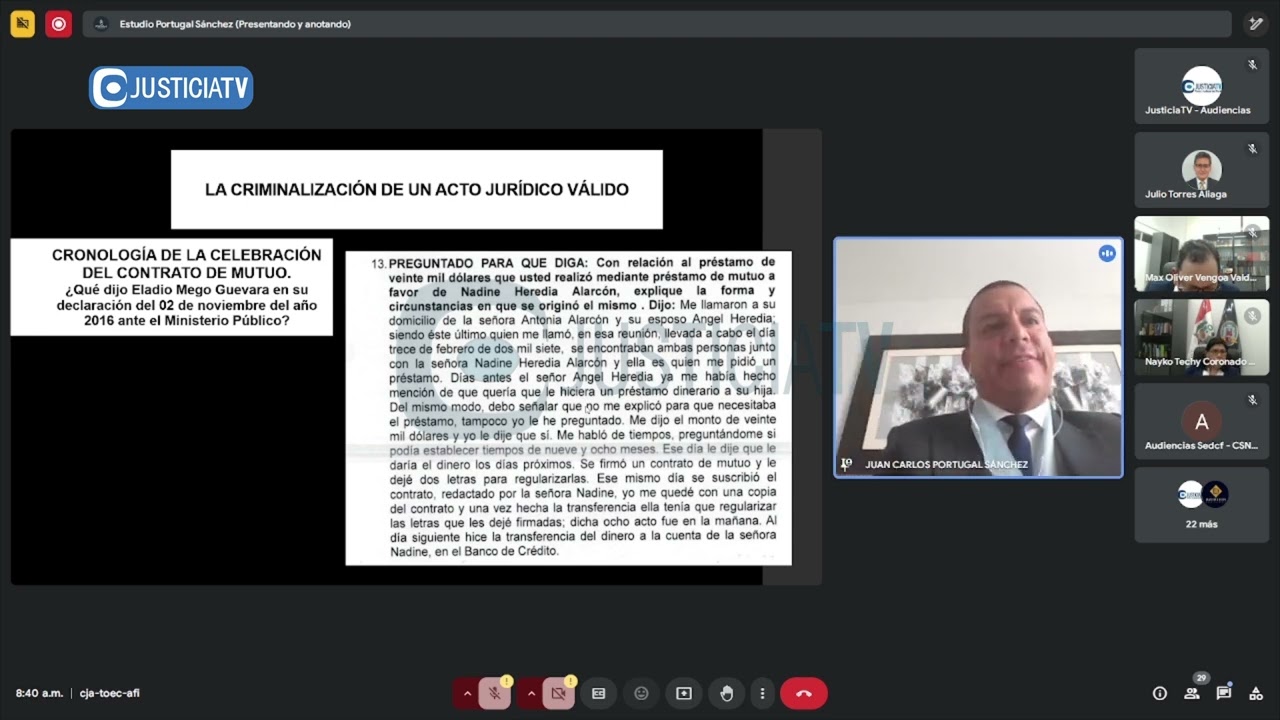1280x720 pixels.
Task: Raise your hand
Action: coord(727,693)
